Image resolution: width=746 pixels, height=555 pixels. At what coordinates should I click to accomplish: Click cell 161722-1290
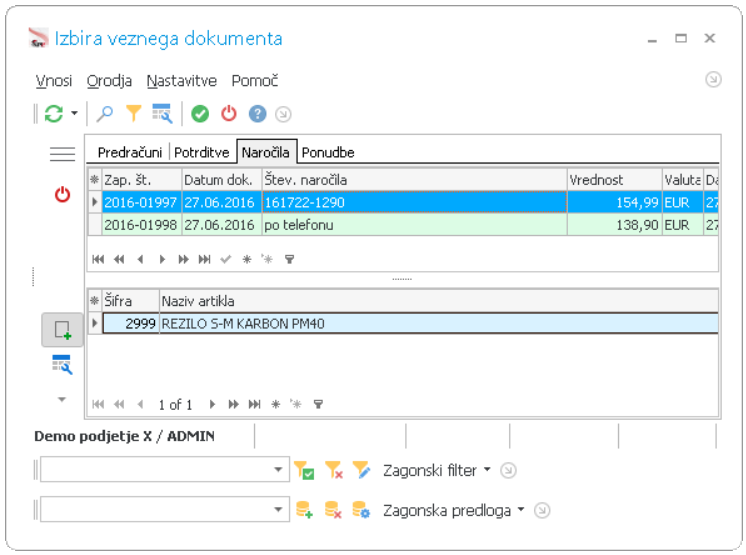(x=414, y=203)
